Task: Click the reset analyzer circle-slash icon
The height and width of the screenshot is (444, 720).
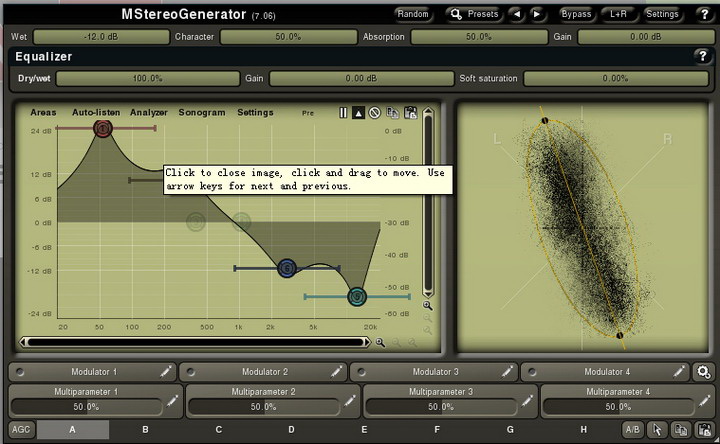Action: coord(375,112)
